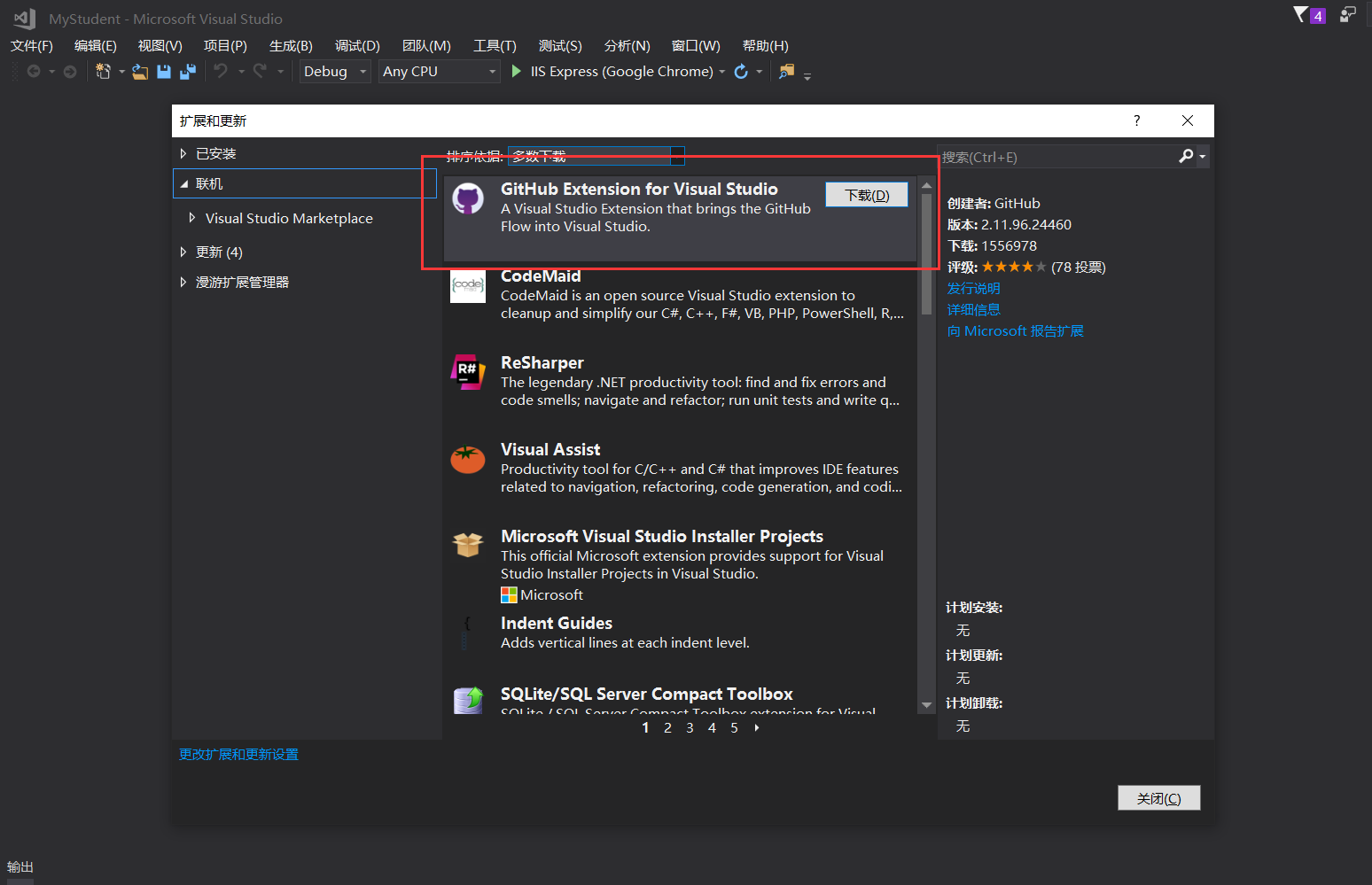
Task: Click the navigate backward arrow icon
Action: point(34,71)
